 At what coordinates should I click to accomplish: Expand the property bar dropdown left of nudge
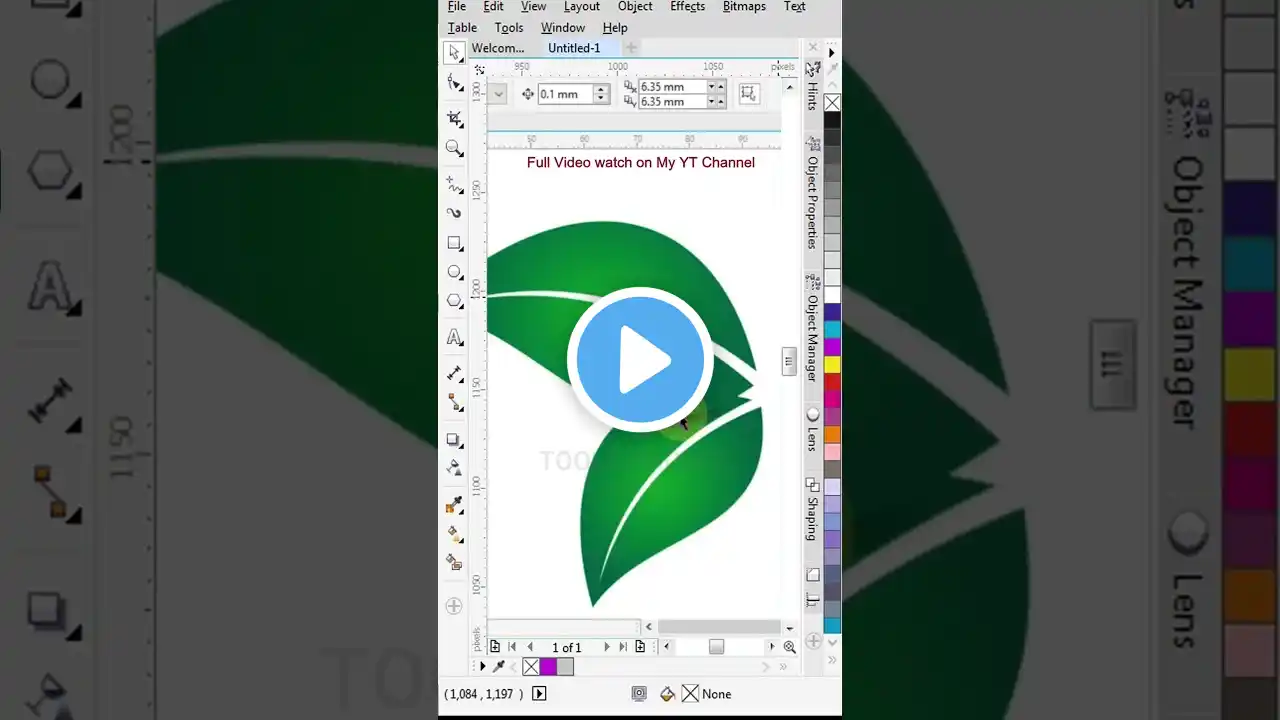(499, 94)
